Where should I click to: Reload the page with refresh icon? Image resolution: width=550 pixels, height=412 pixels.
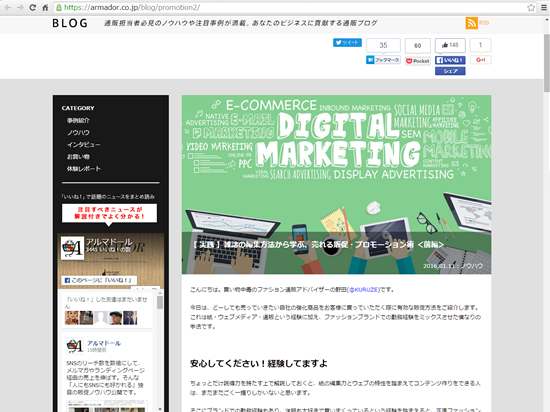pos(33,7)
